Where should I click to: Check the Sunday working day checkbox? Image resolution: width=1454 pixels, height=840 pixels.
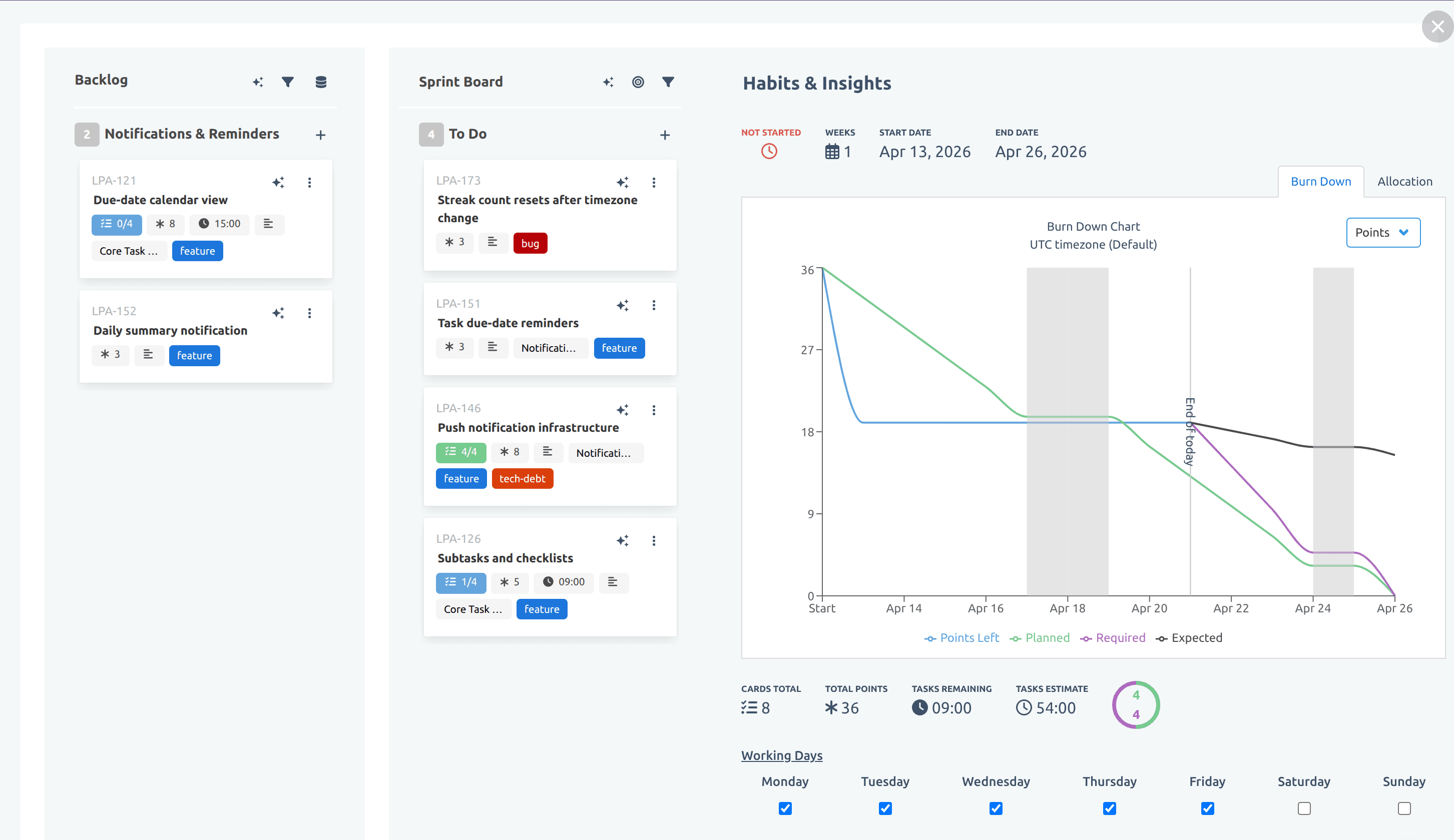tap(1404, 808)
